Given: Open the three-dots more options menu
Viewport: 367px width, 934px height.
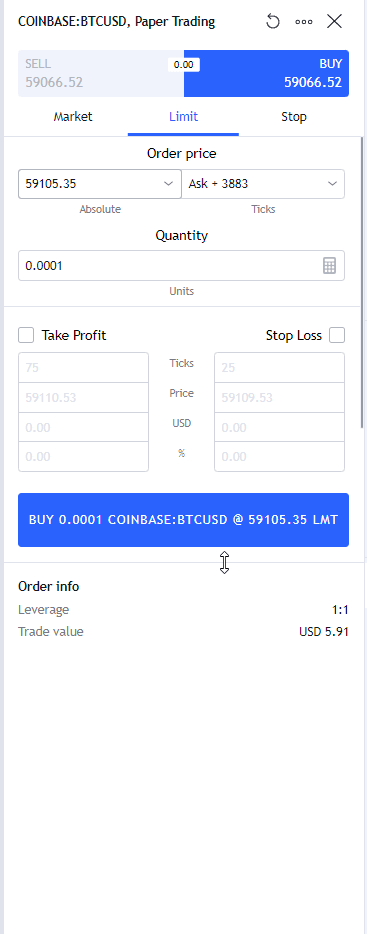Looking at the screenshot, I should pyautogui.click(x=304, y=22).
